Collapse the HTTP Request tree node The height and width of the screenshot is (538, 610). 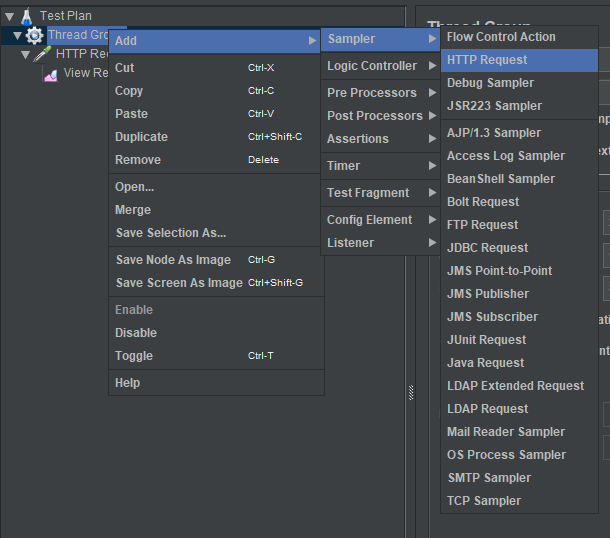tap(26, 54)
